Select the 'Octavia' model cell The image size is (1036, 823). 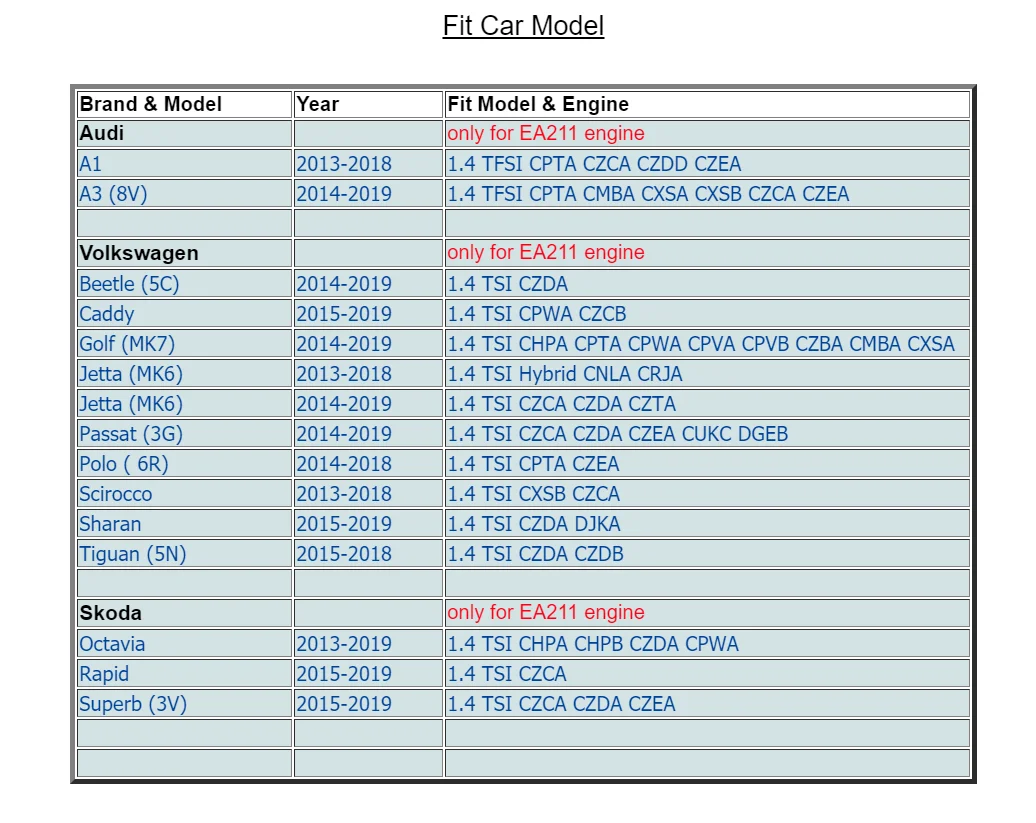(x=184, y=643)
